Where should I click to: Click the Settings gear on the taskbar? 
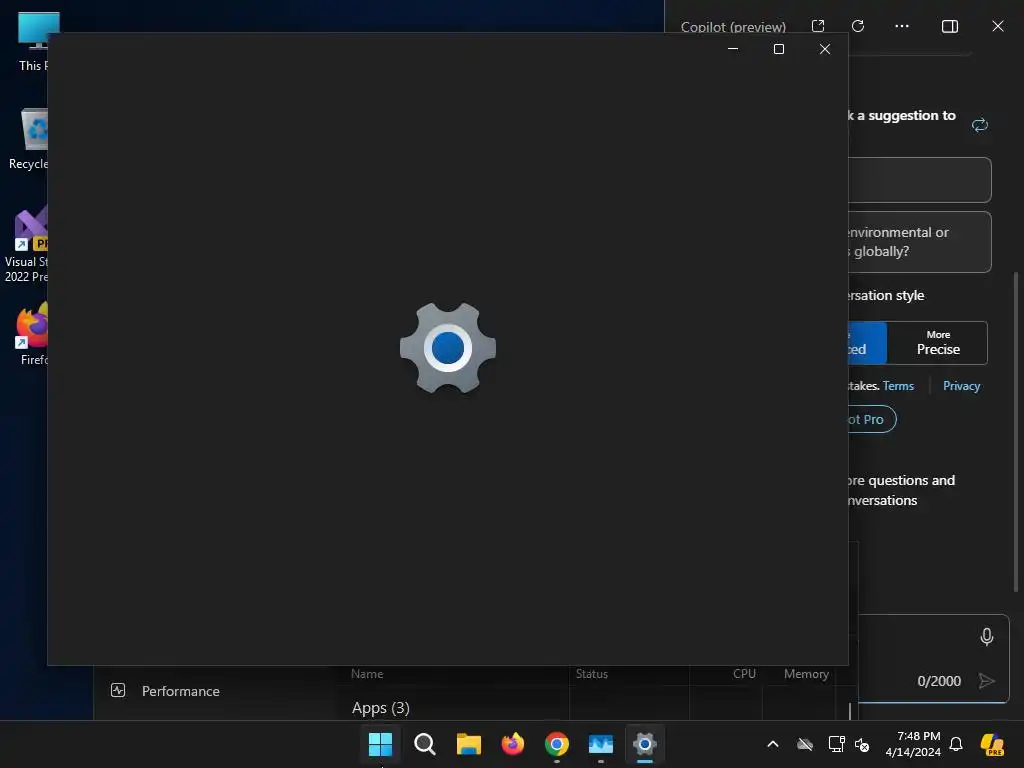645,744
